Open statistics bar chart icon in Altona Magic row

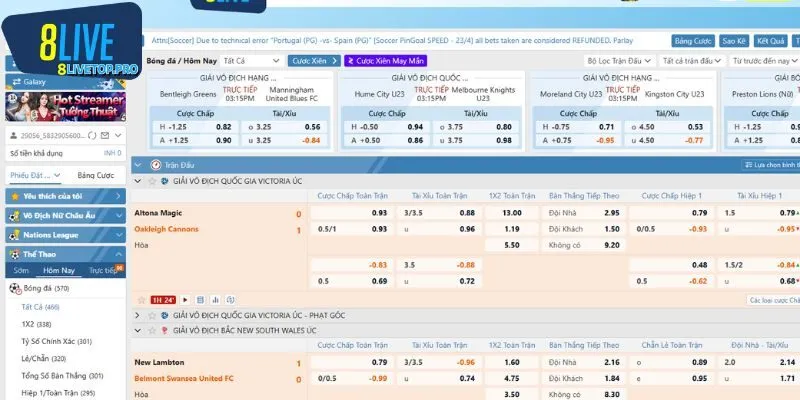click(215, 300)
